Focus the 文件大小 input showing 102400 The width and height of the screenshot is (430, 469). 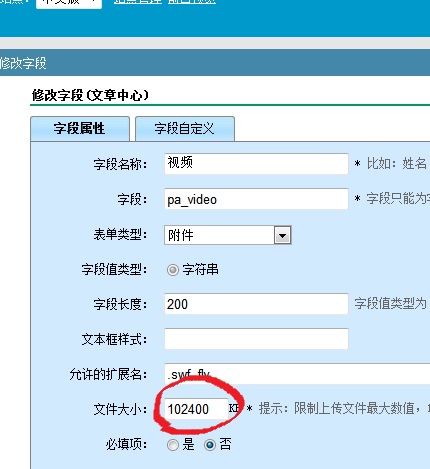[x=196, y=409]
